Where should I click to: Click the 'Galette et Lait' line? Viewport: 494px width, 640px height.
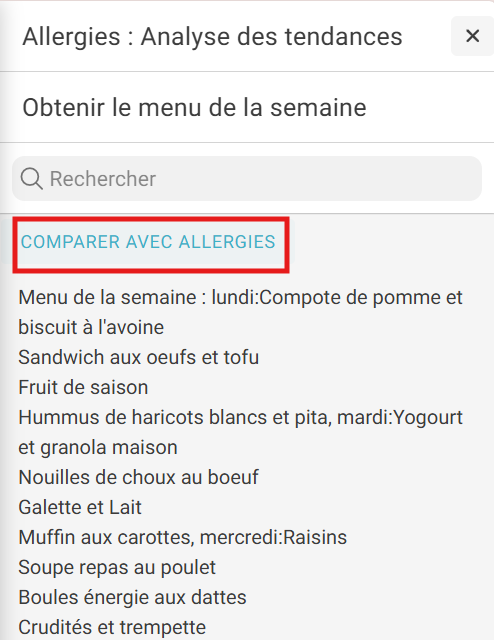point(80,507)
